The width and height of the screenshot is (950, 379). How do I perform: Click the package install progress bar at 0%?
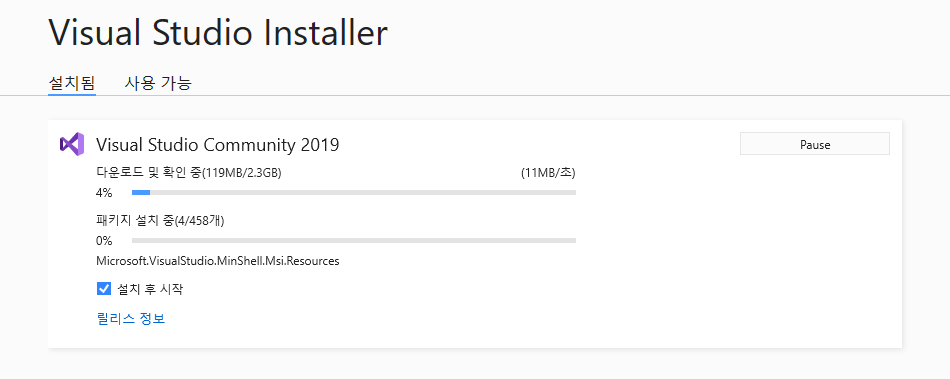pyautogui.click(x=354, y=240)
